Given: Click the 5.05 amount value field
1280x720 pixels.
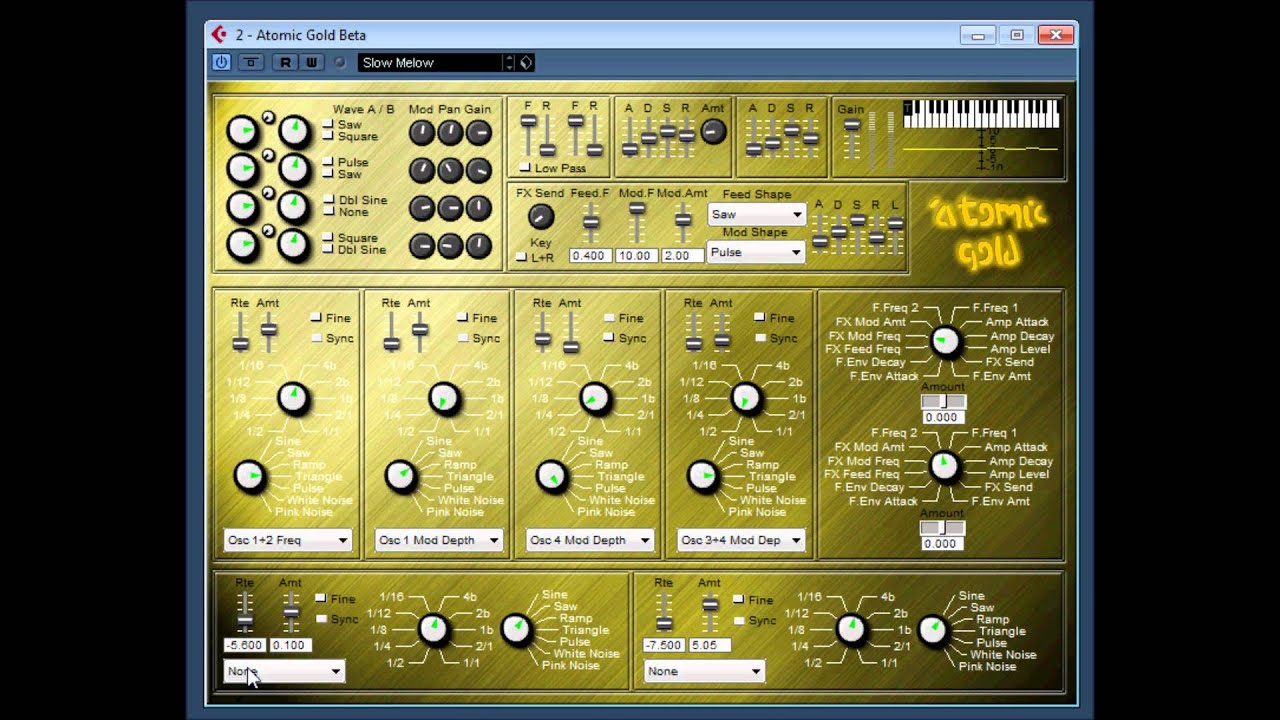Looking at the screenshot, I should coord(710,645).
